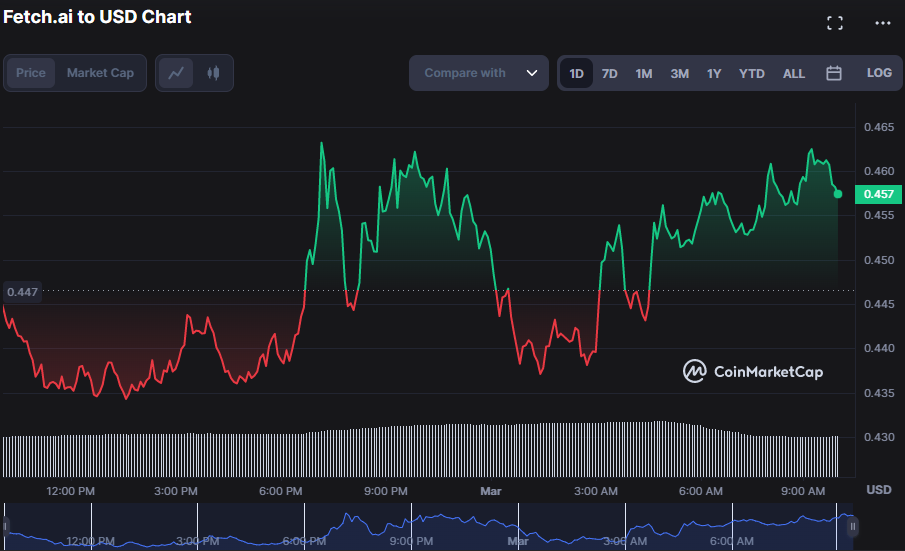Enter fullscreen chart mode
The width and height of the screenshot is (905, 551).
coord(834,23)
